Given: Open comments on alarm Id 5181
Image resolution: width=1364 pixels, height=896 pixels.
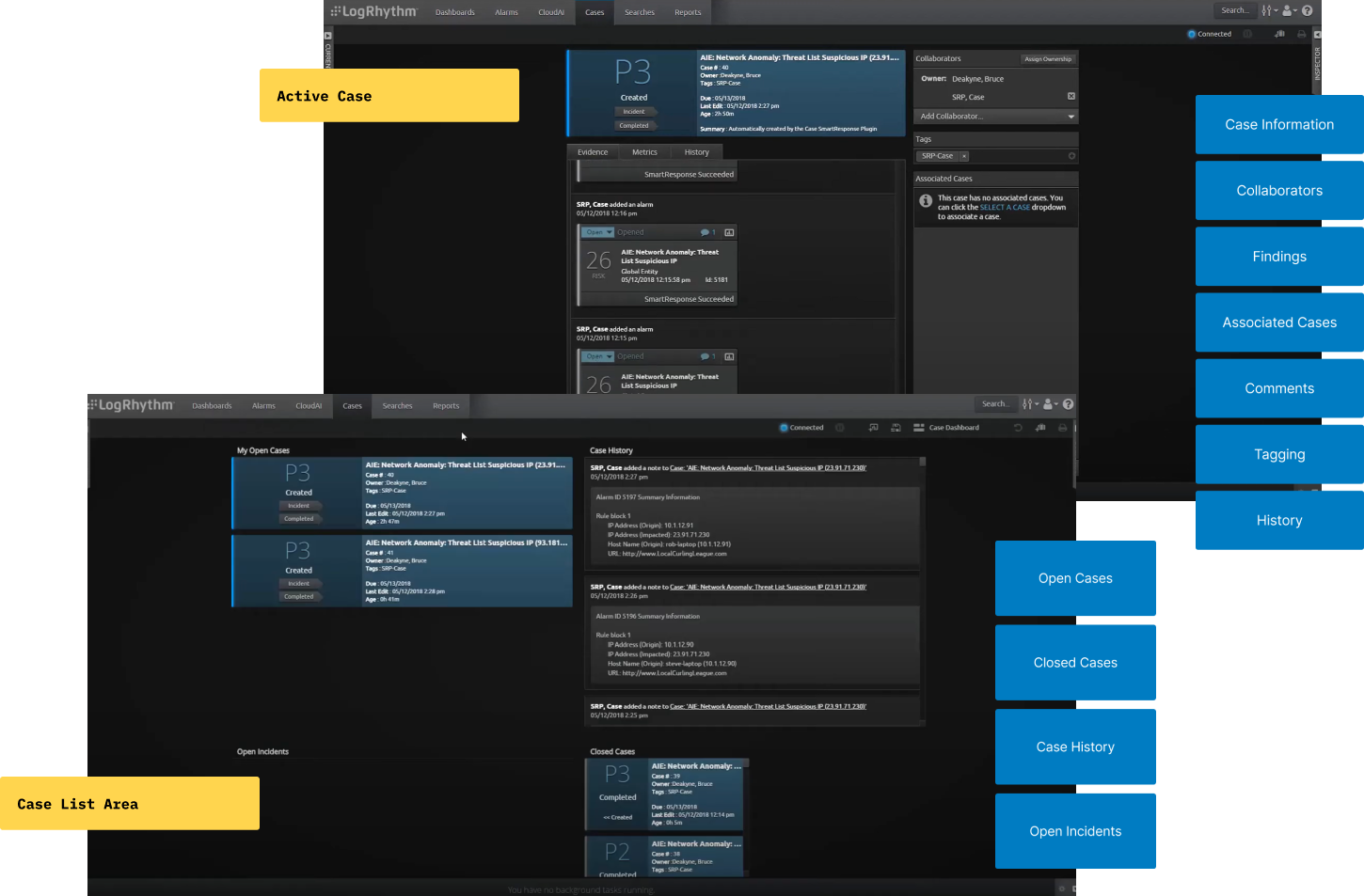Looking at the screenshot, I should tap(708, 232).
